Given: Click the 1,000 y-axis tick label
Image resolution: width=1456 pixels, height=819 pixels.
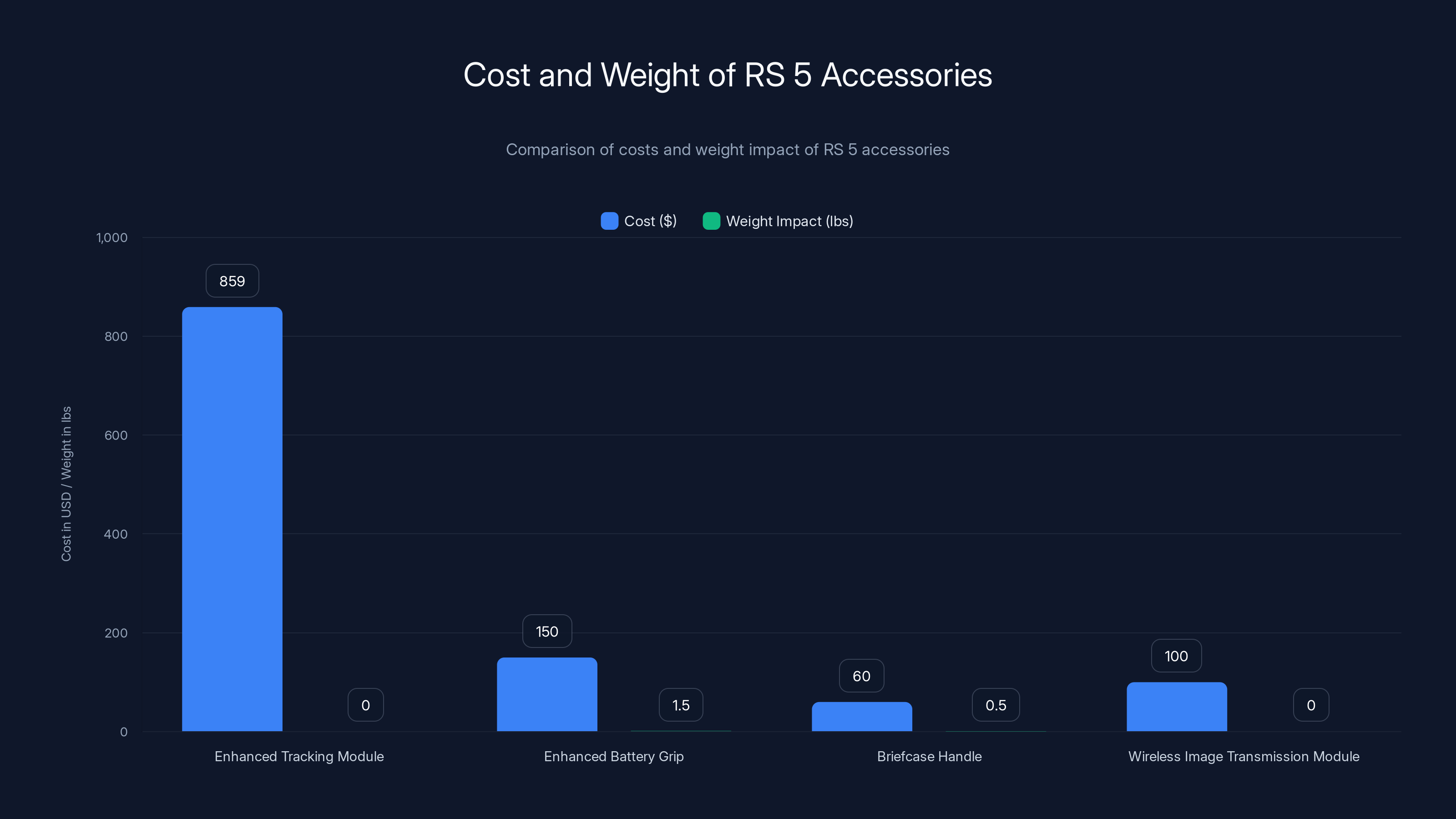Looking at the screenshot, I should click(x=111, y=238).
